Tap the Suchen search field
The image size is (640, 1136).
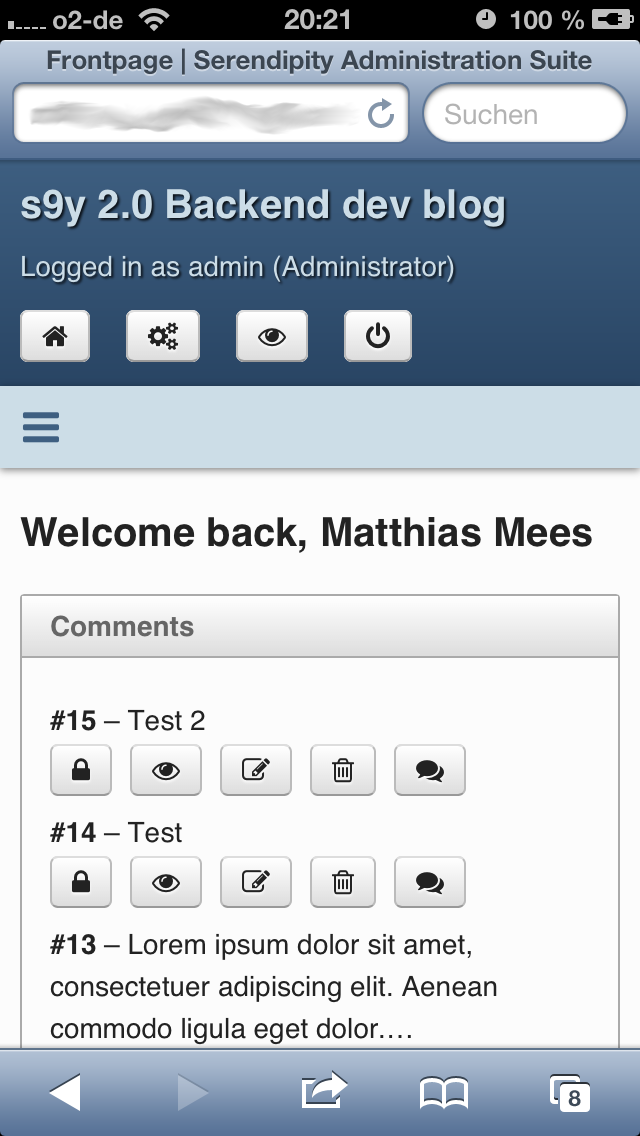[x=525, y=114]
